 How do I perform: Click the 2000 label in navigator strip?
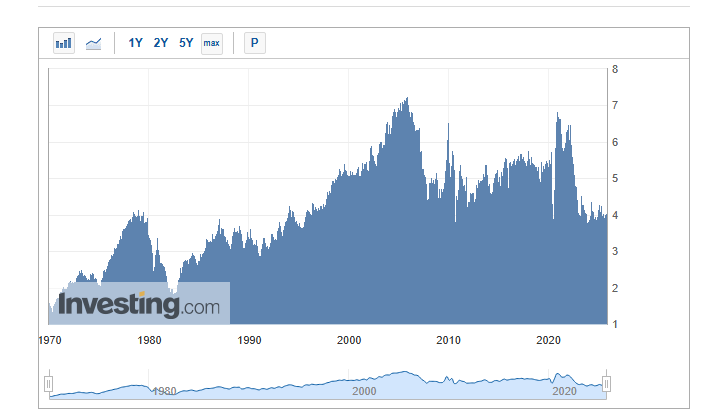pyautogui.click(x=364, y=392)
